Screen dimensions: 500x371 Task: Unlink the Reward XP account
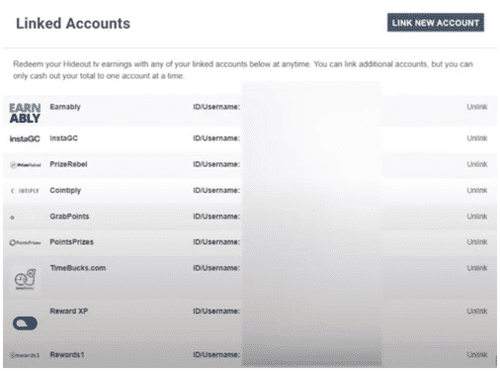(477, 311)
